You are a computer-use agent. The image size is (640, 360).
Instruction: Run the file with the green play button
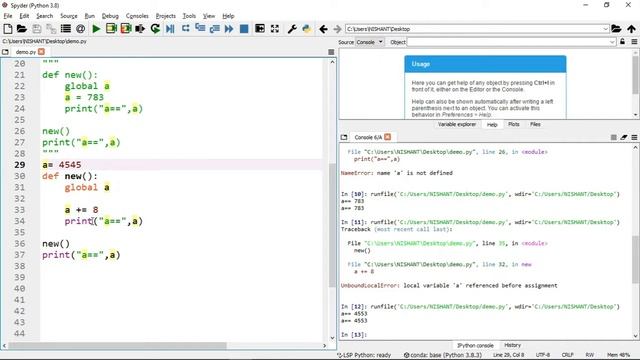(x=96, y=29)
